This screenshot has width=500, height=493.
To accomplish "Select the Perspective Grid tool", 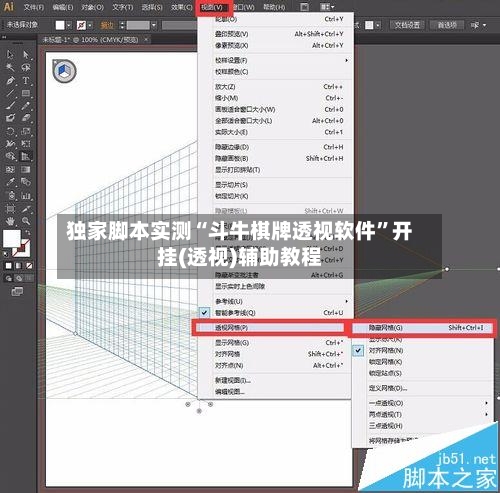I will pos(26,156).
